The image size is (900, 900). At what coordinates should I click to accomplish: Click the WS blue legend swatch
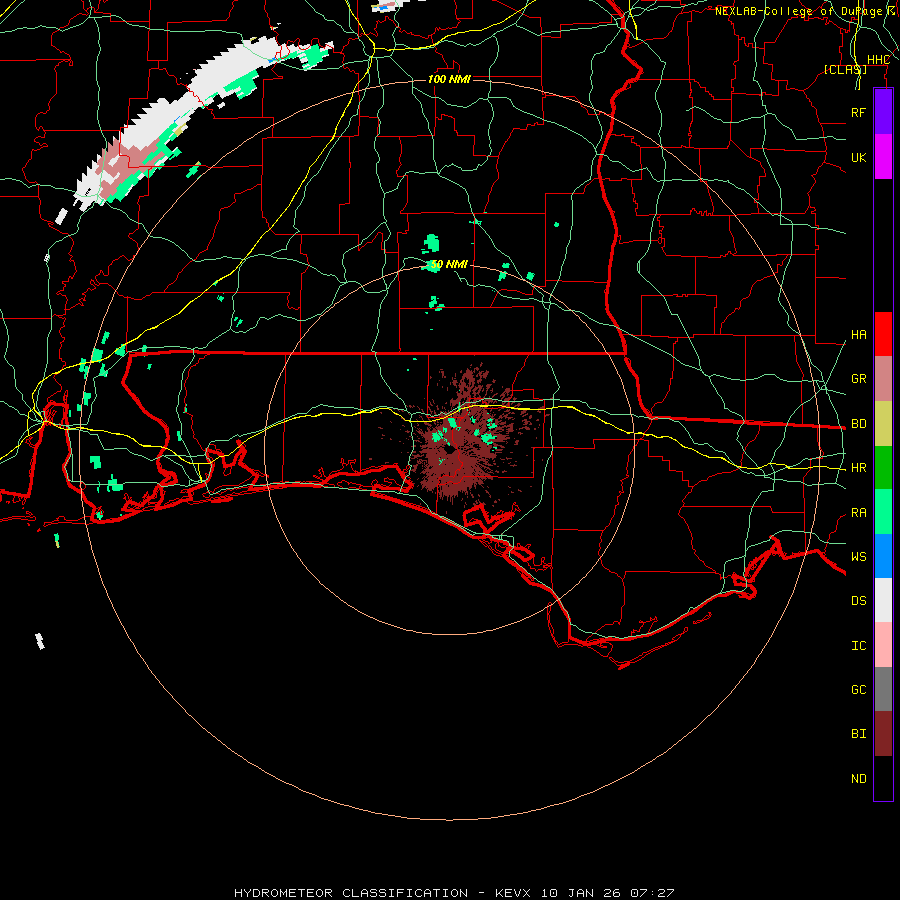coord(883,556)
